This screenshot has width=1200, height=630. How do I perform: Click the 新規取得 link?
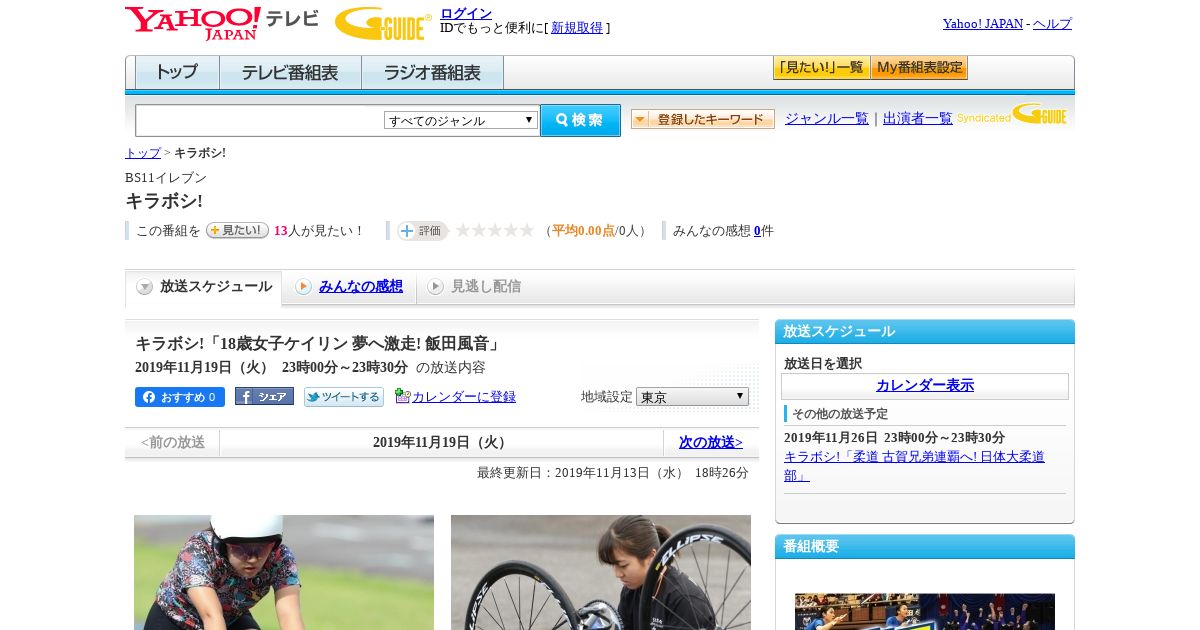pyautogui.click(x=577, y=28)
